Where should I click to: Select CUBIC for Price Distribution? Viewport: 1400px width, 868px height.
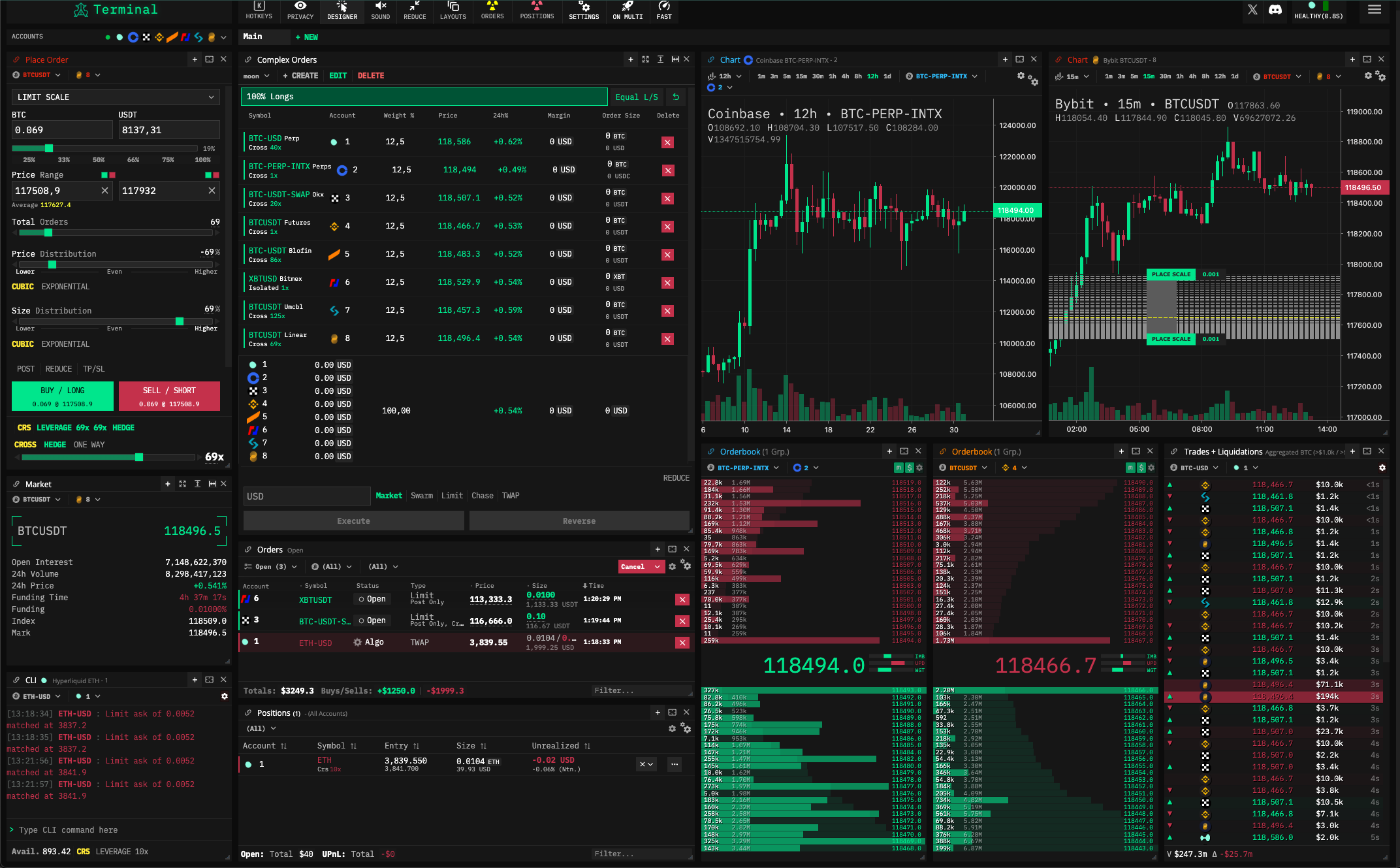pyautogui.click(x=23, y=287)
